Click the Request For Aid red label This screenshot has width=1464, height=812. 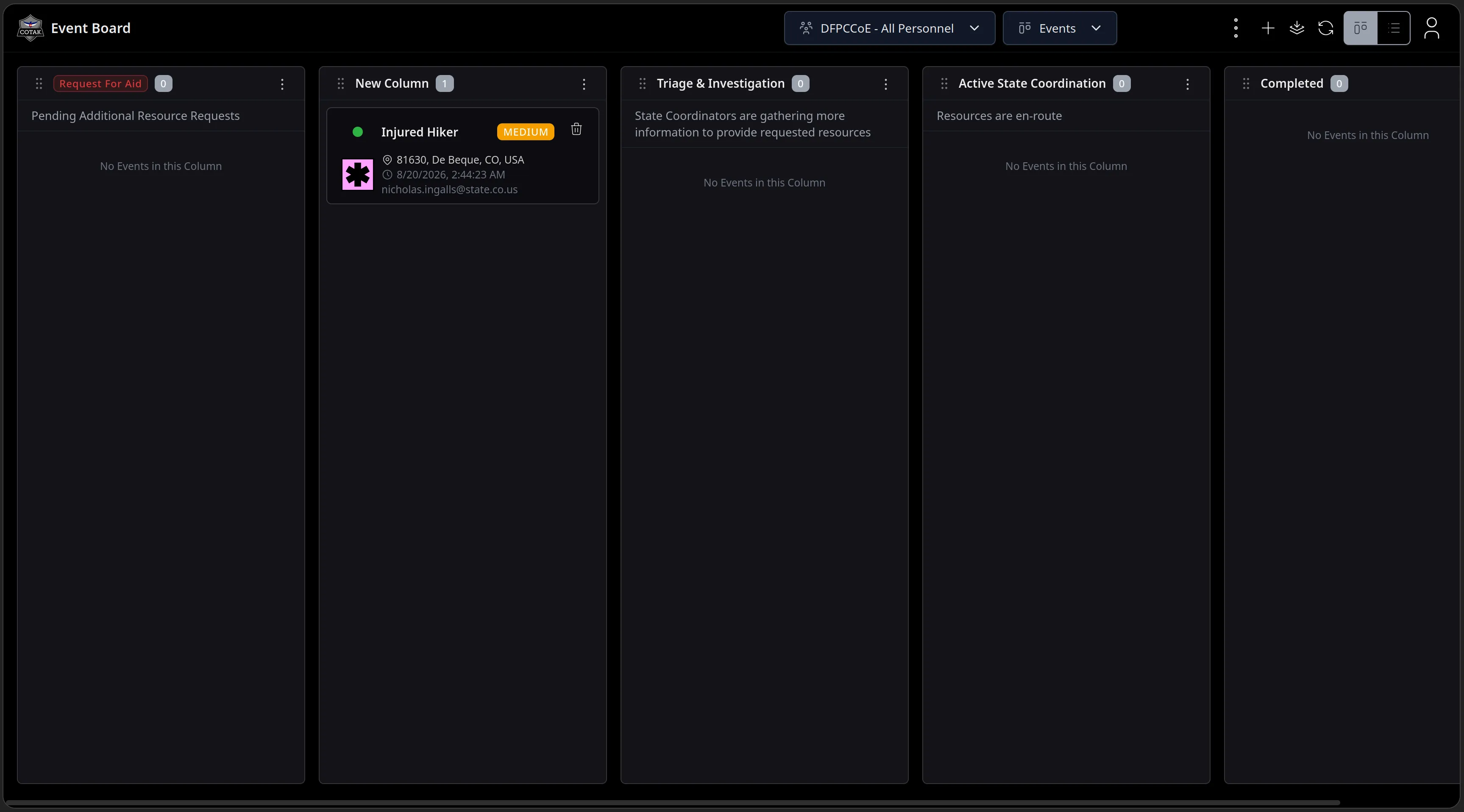click(x=100, y=83)
